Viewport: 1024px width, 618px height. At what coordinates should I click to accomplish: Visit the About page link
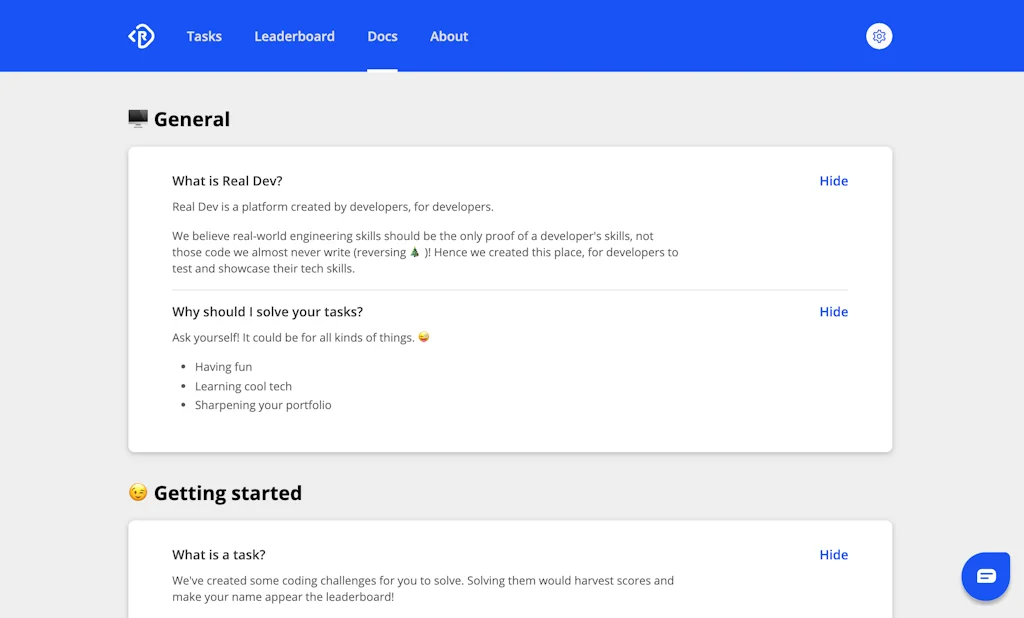pyautogui.click(x=448, y=36)
